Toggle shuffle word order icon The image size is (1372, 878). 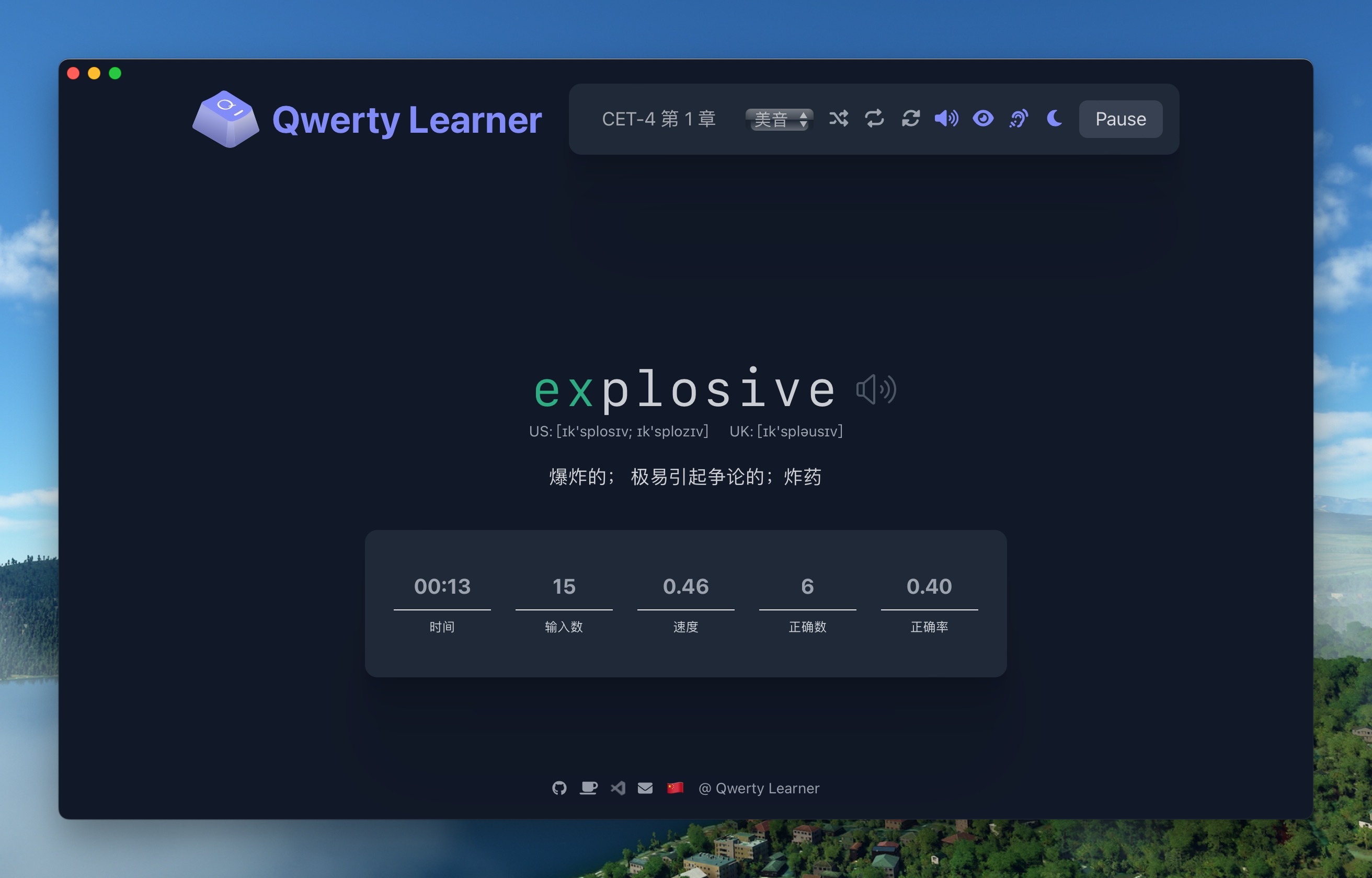[838, 119]
